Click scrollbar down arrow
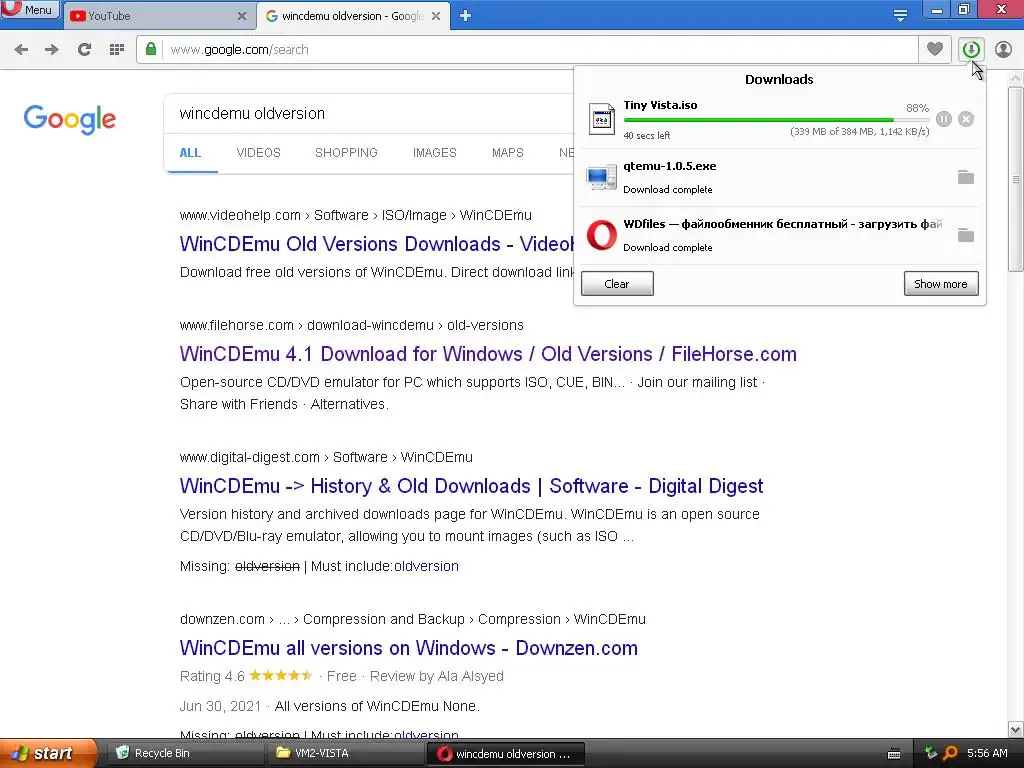Viewport: 1024px width, 768px height. point(1015,729)
